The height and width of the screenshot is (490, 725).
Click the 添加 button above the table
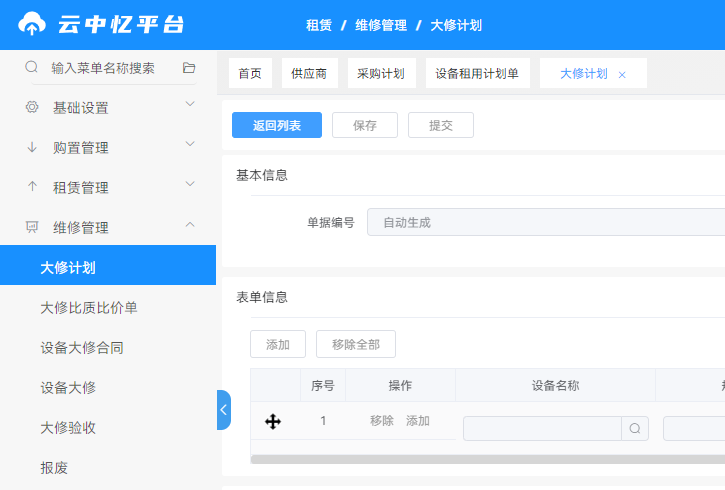(278, 344)
